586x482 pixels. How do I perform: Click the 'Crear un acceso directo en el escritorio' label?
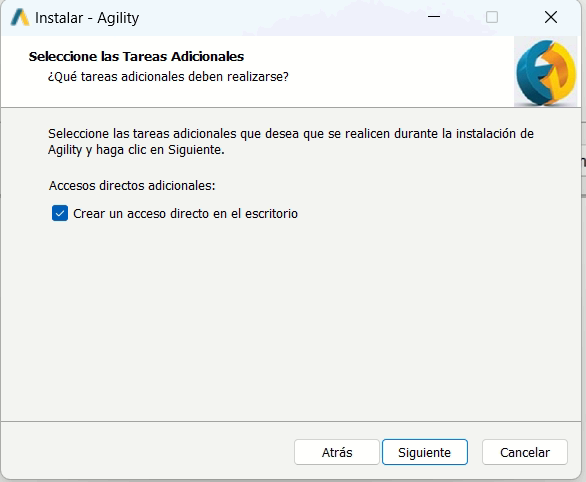[185, 214]
